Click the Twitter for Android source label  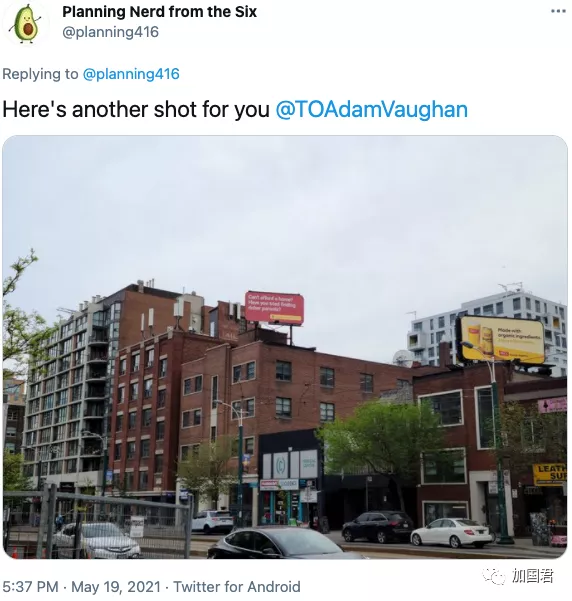tap(237, 587)
